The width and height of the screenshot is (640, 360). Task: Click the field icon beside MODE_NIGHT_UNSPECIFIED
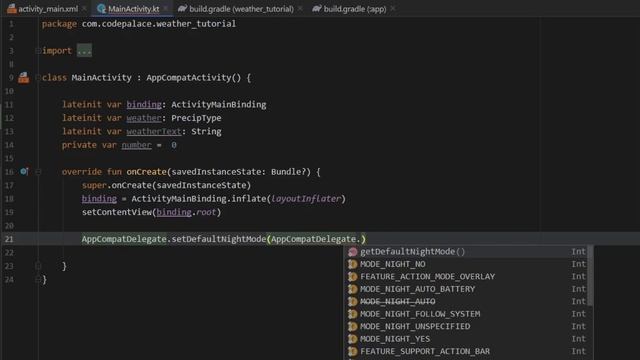point(353,327)
